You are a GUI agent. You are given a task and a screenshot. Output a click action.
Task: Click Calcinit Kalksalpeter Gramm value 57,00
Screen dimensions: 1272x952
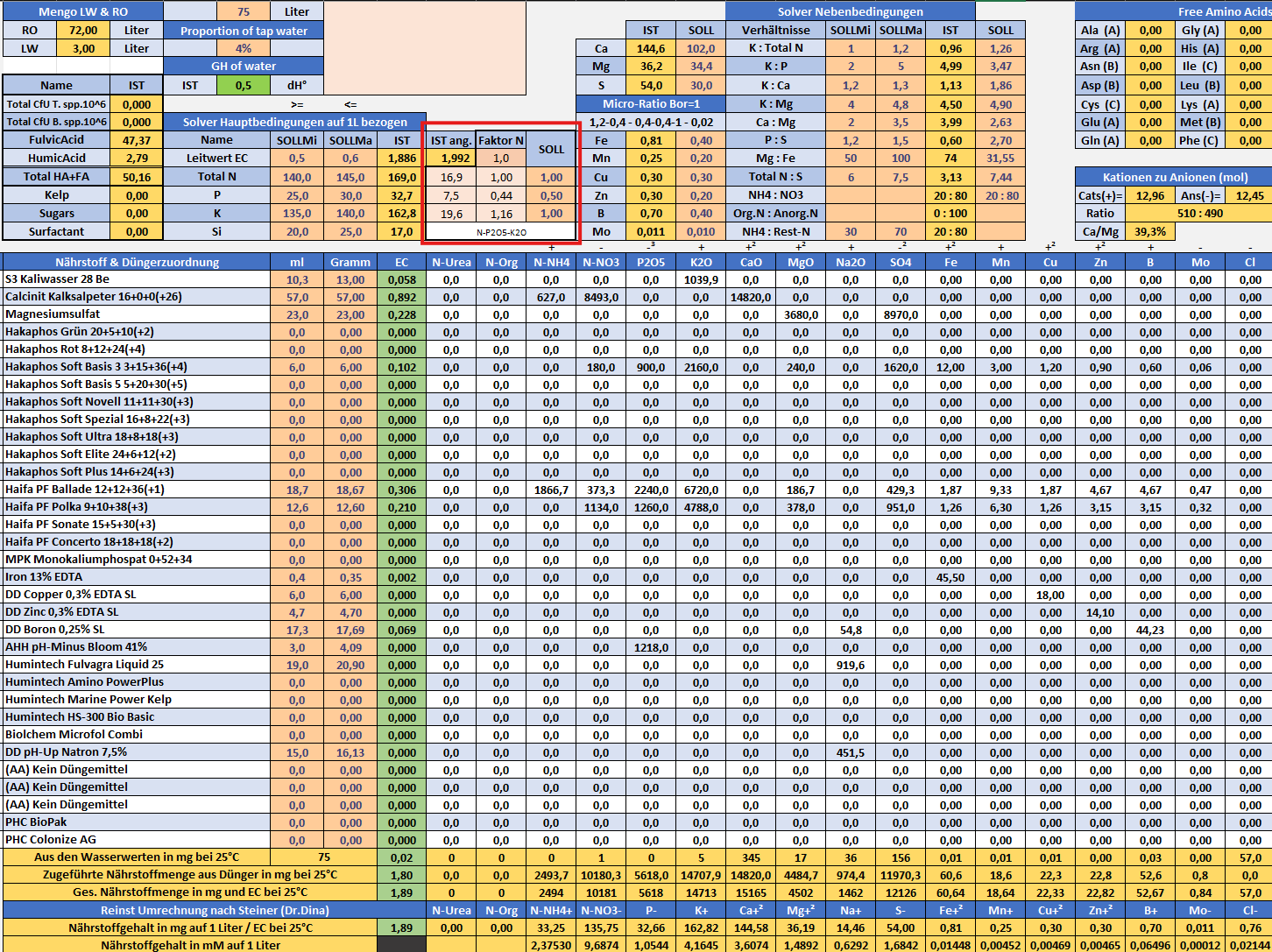(x=350, y=297)
